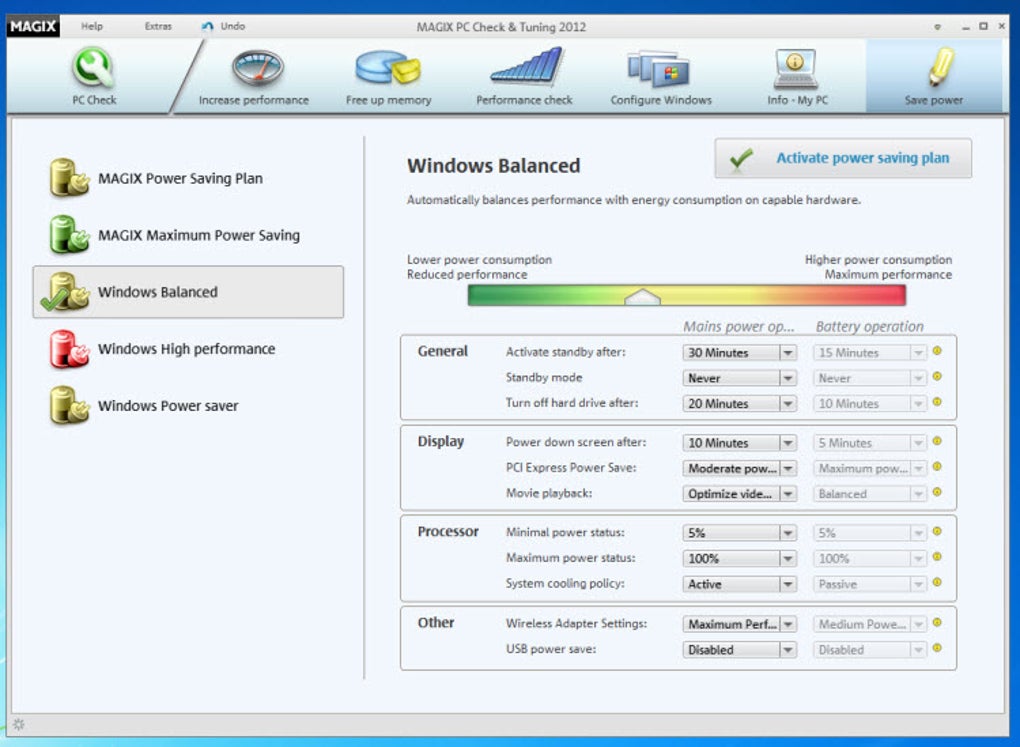Click the red Windows High performance battery icon
Image resolution: width=1020 pixels, height=747 pixels.
tap(68, 349)
